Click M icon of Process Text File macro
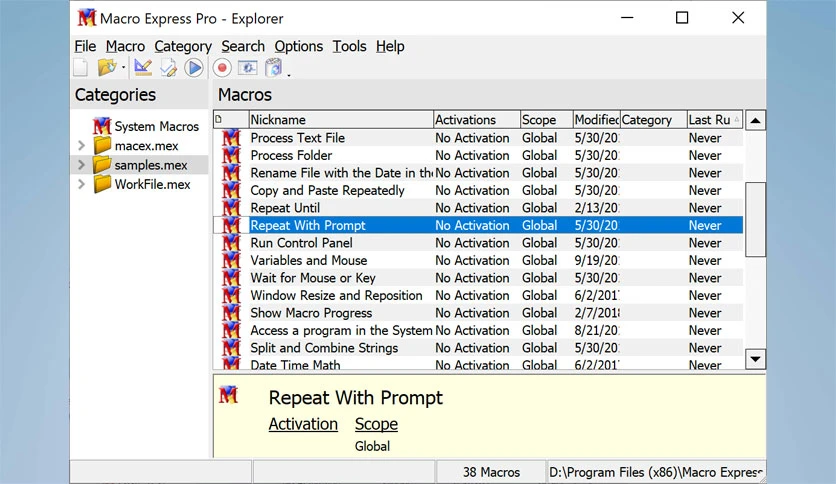This screenshot has height=484, width=836. click(231, 138)
